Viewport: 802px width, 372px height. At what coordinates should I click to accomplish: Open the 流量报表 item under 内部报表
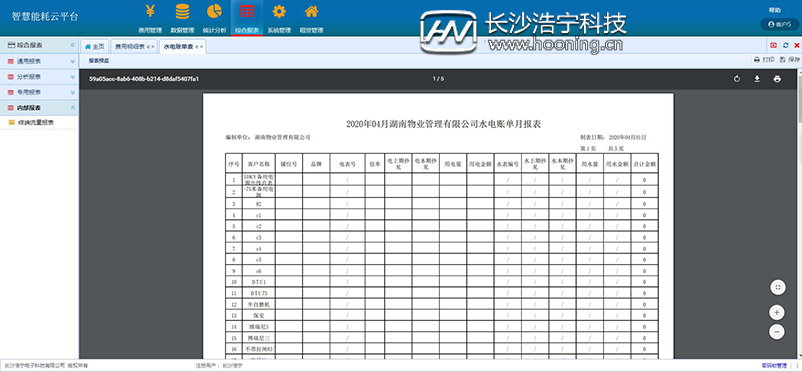35,123
